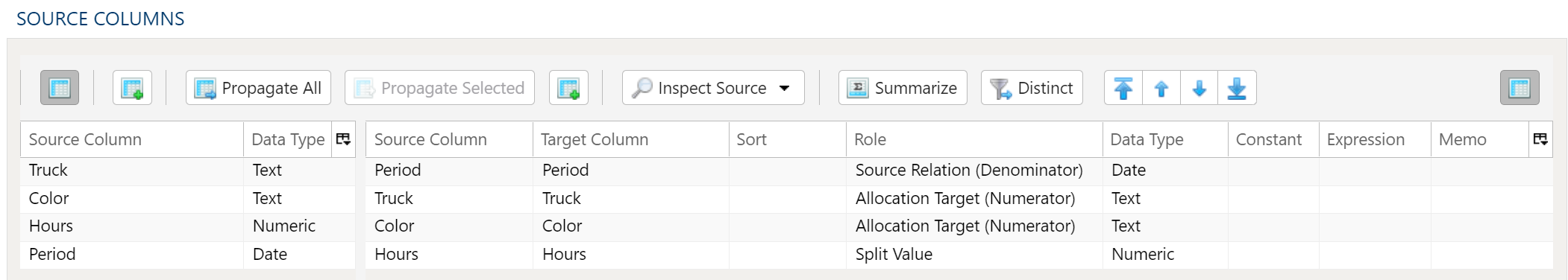Select Period row in left source list
This screenshot has height=280, width=1568.
(x=188, y=255)
